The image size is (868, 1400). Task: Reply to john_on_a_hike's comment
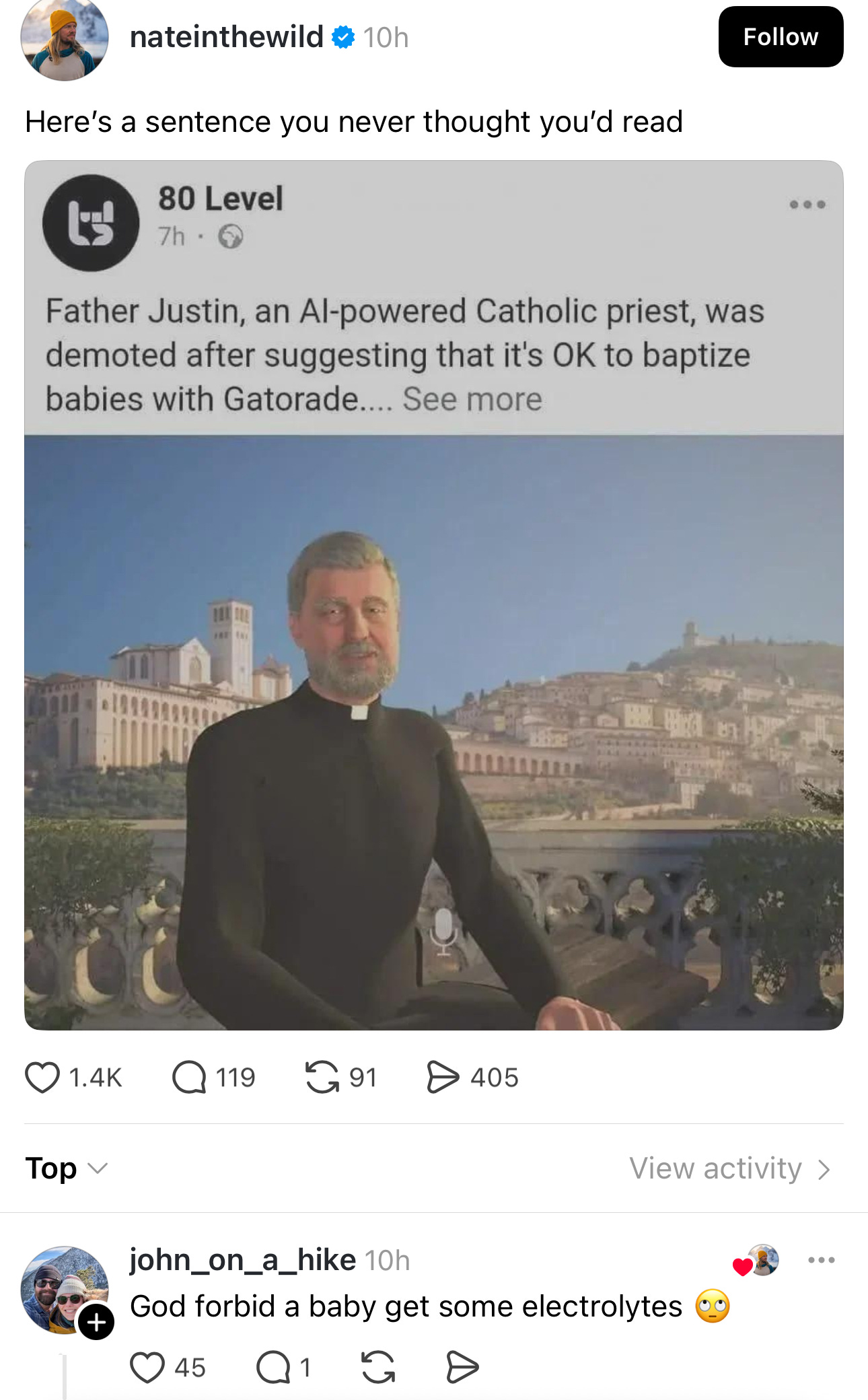tap(273, 1367)
